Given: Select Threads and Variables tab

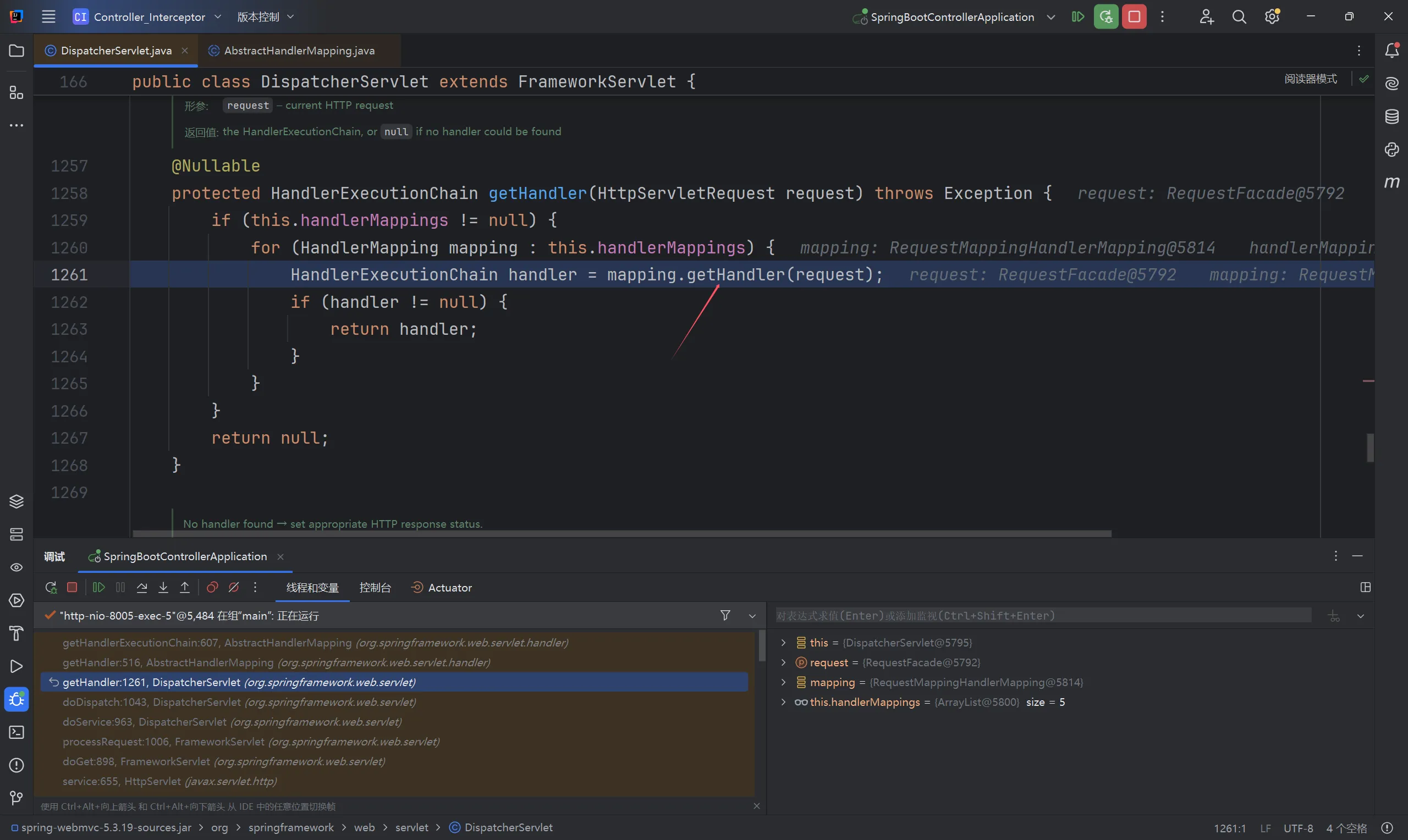Looking at the screenshot, I should coord(312,588).
